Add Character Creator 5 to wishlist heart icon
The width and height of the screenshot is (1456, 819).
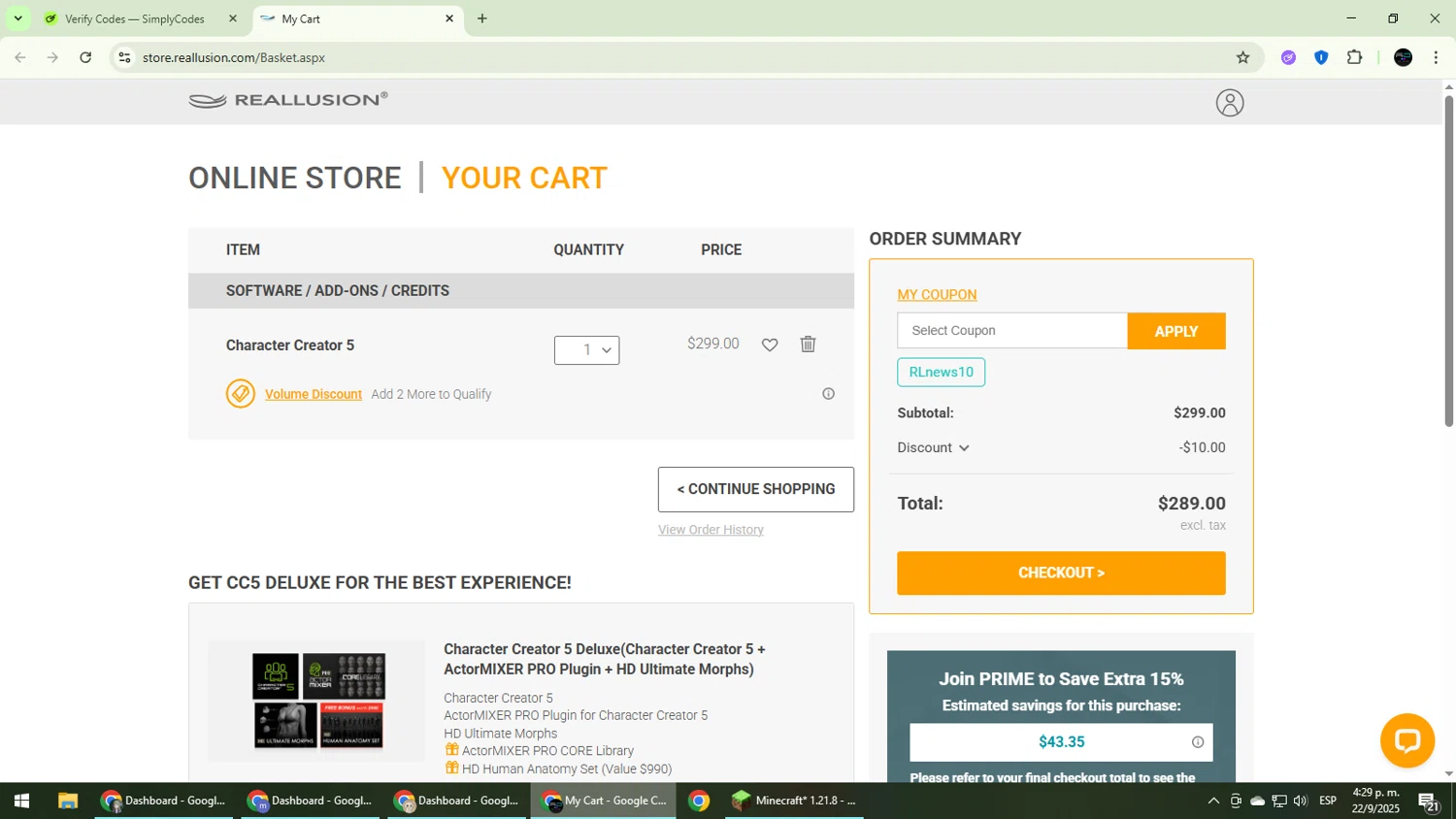(x=770, y=344)
